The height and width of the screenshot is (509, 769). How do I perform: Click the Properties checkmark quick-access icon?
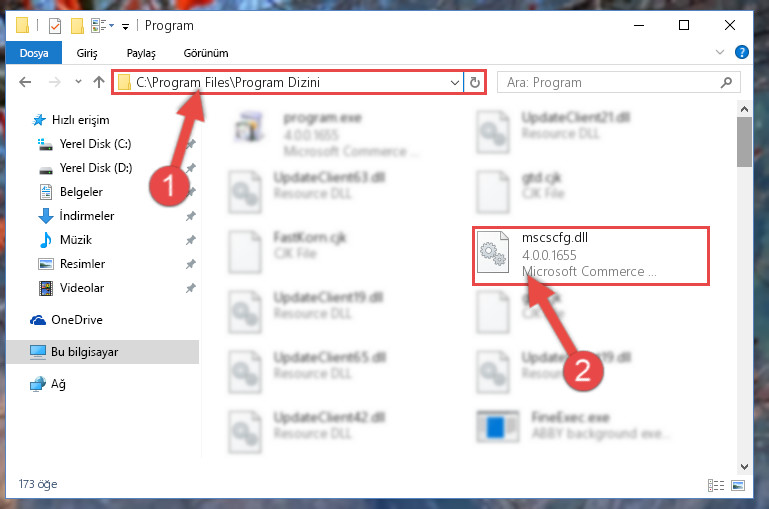[55, 25]
